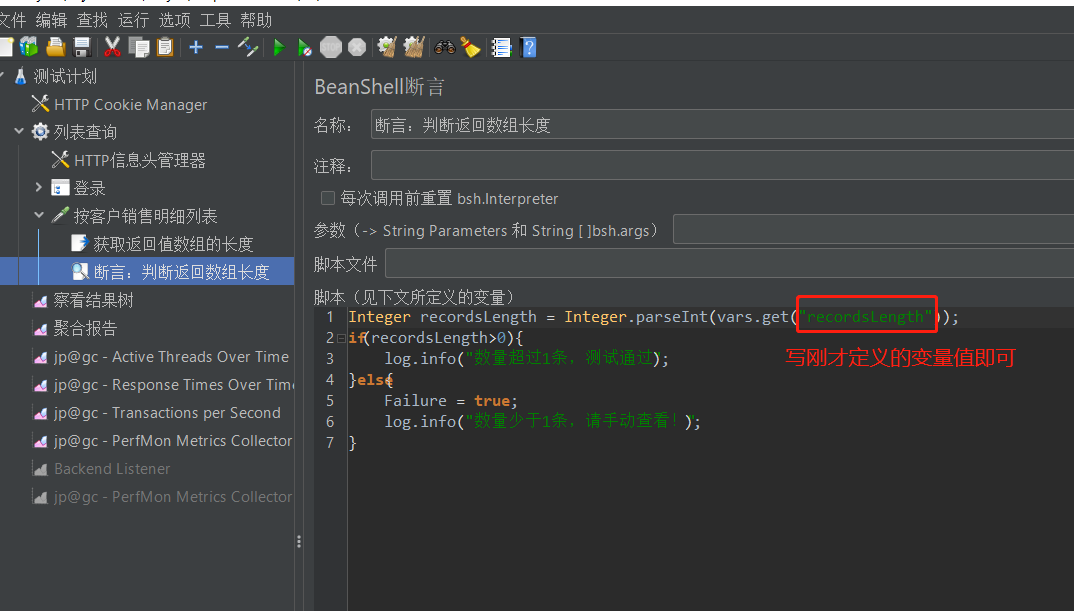Click the Stop test icon
Viewport: 1074px width, 611px height.
(331, 47)
